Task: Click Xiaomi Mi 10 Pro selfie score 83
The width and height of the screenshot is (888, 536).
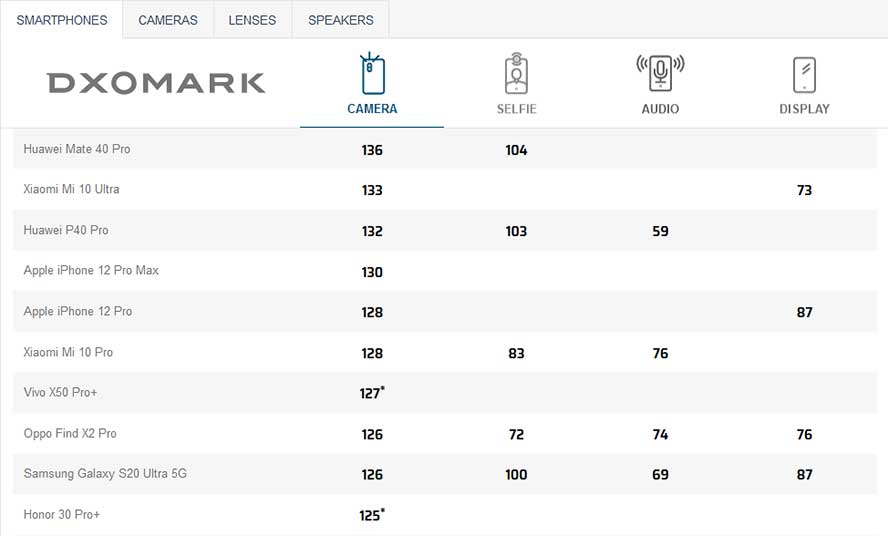Action: click(x=516, y=353)
